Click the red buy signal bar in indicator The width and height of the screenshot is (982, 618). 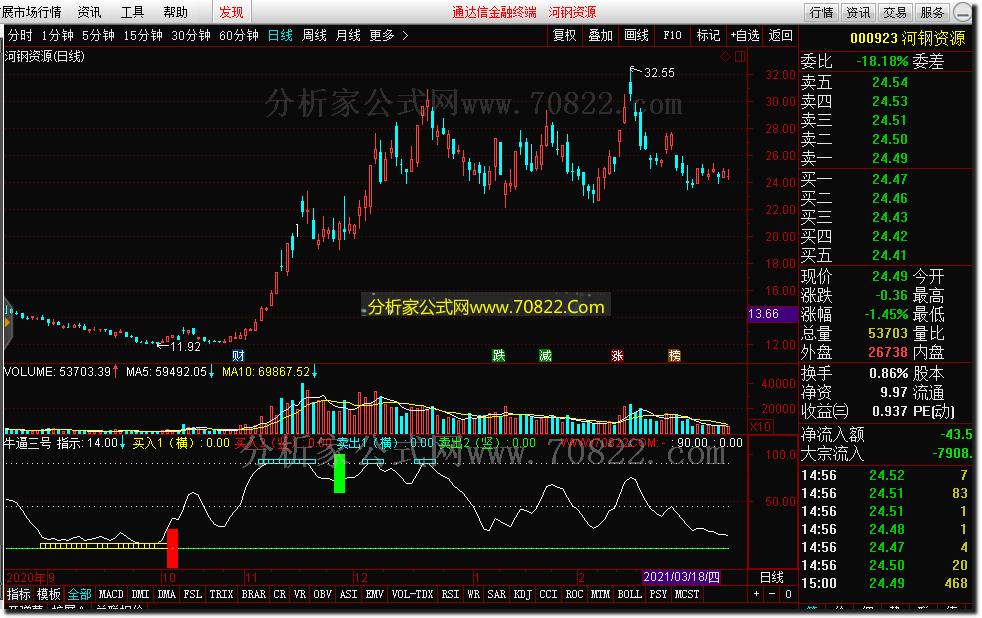pos(172,548)
